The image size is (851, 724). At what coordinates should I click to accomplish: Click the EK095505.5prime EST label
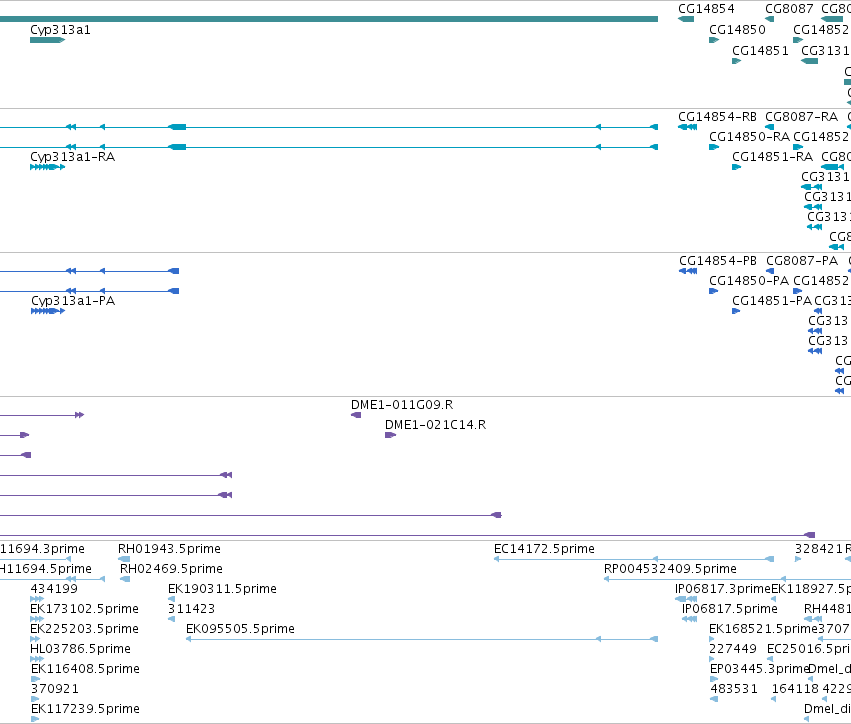tap(240, 629)
